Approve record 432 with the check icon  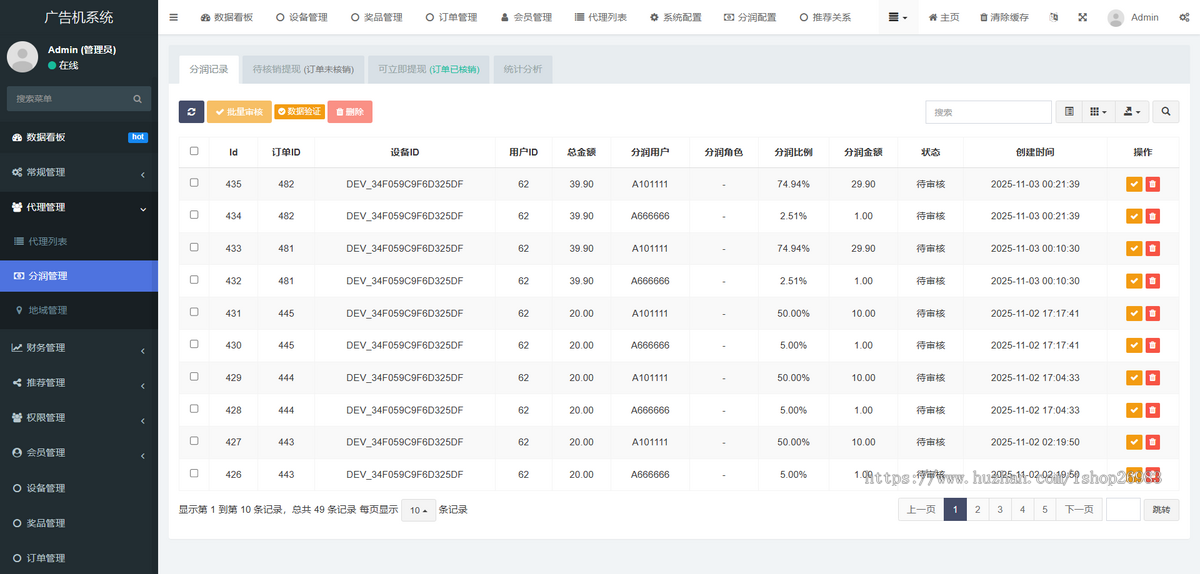click(x=1134, y=281)
